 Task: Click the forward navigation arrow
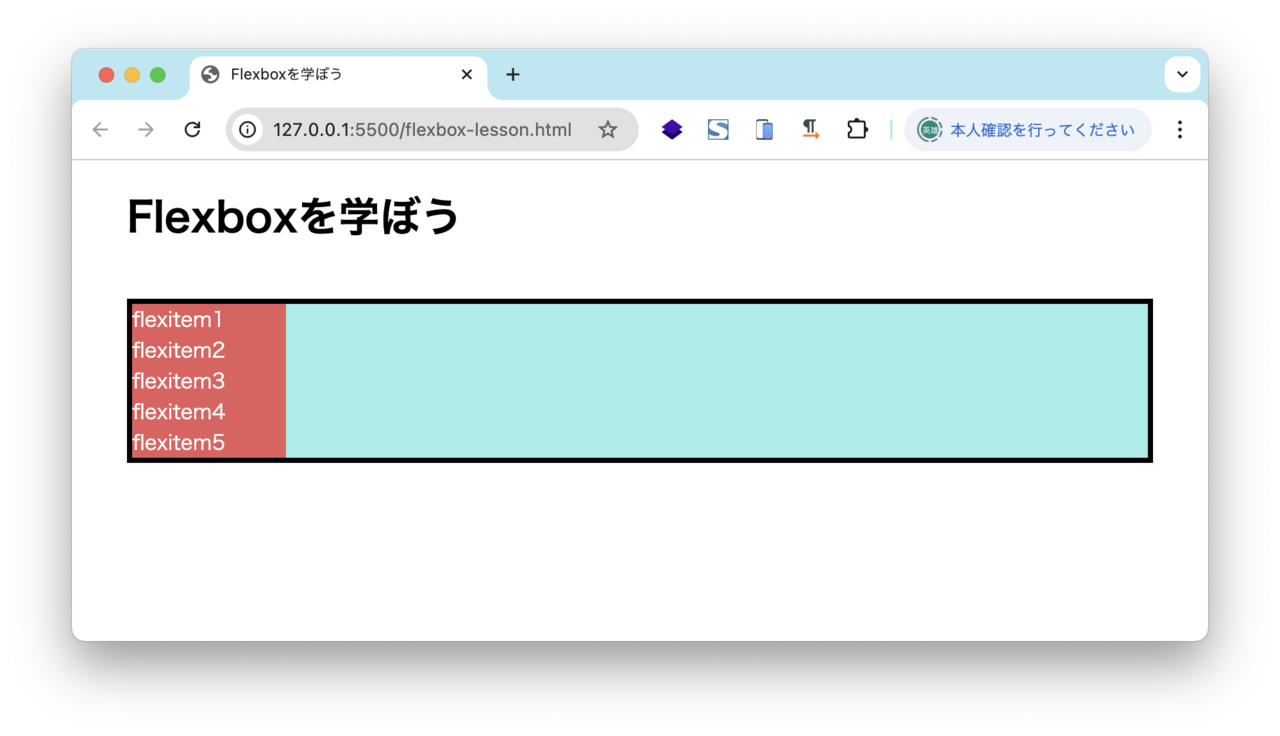click(x=146, y=129)
